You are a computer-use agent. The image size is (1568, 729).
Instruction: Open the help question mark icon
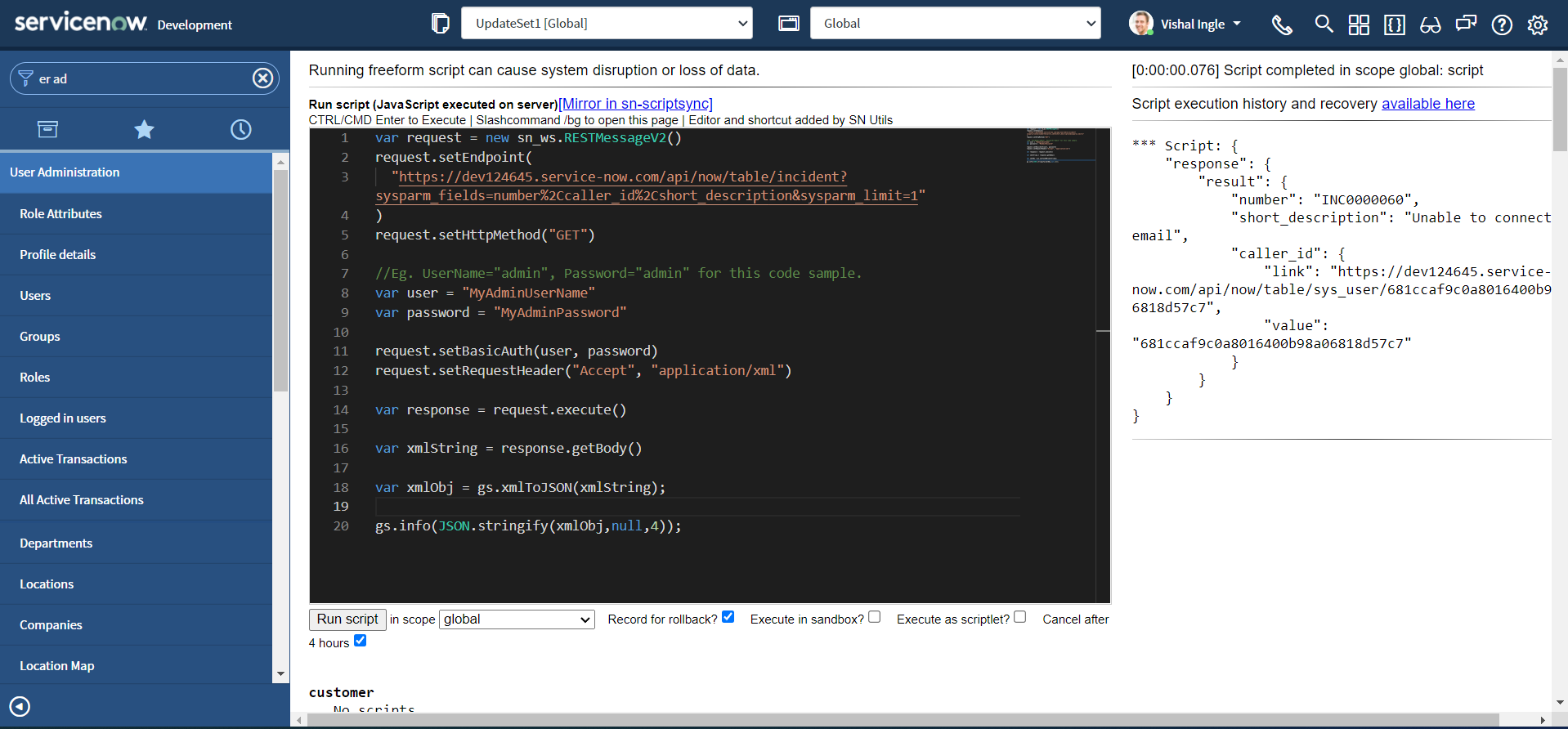1502,25
